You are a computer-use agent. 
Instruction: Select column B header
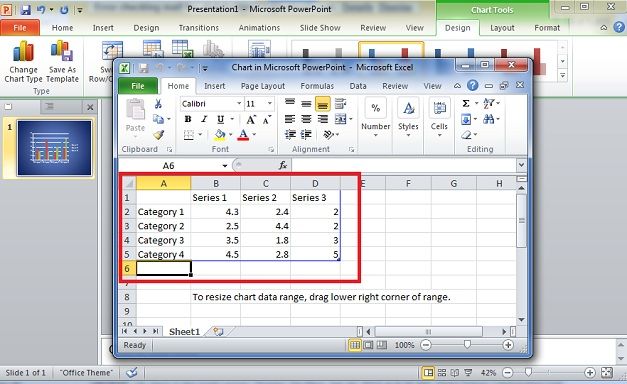(x=216, y=184)
